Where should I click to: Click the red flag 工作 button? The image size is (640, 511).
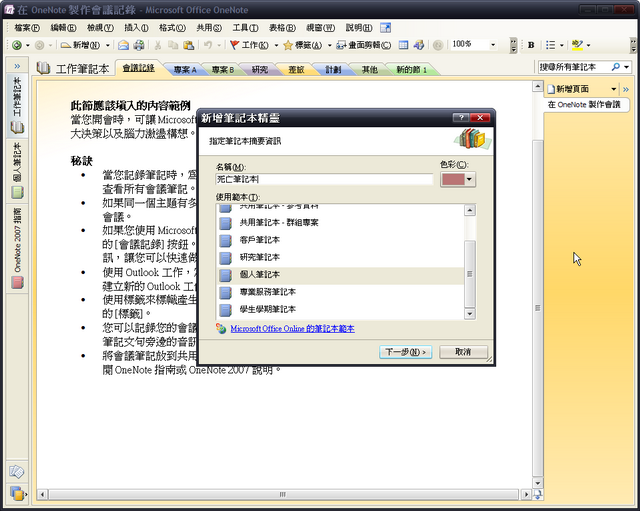[249, 45]
